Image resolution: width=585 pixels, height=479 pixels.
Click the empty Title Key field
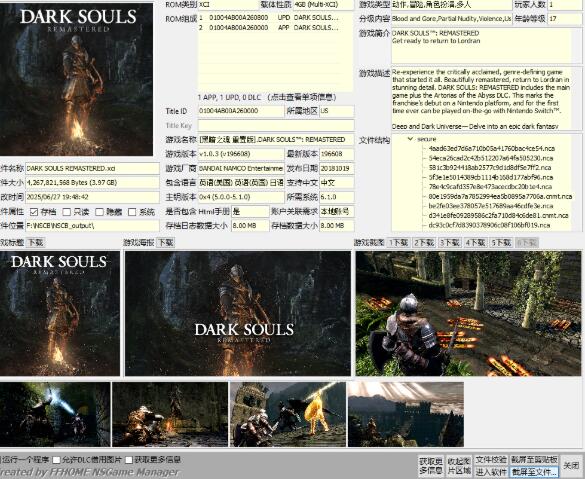(276, 125)
